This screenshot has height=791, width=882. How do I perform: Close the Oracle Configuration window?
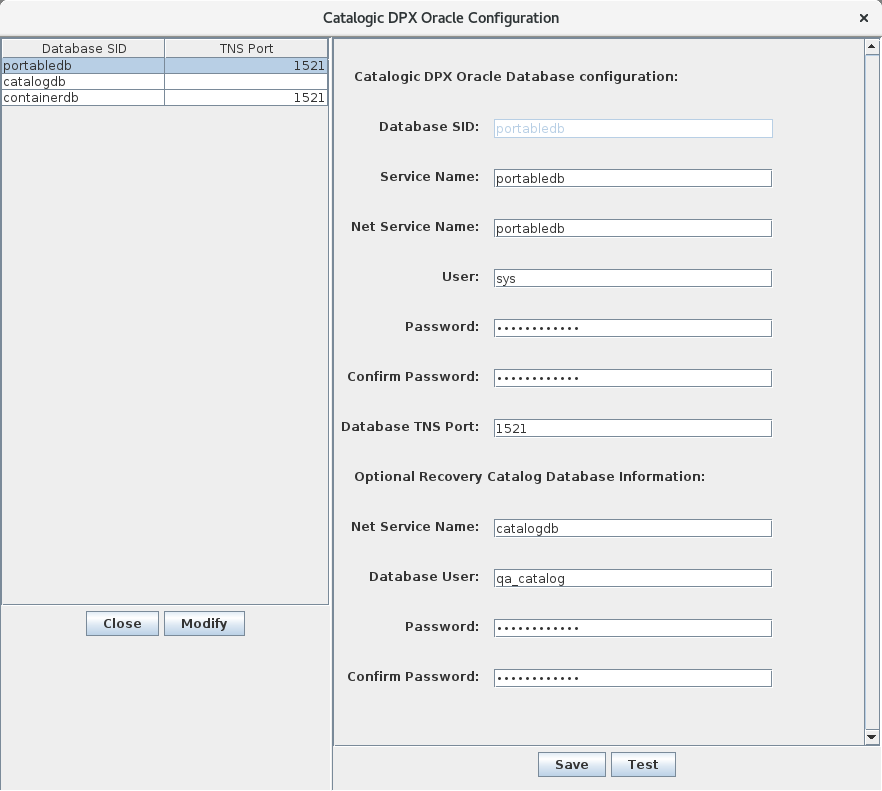863,18
